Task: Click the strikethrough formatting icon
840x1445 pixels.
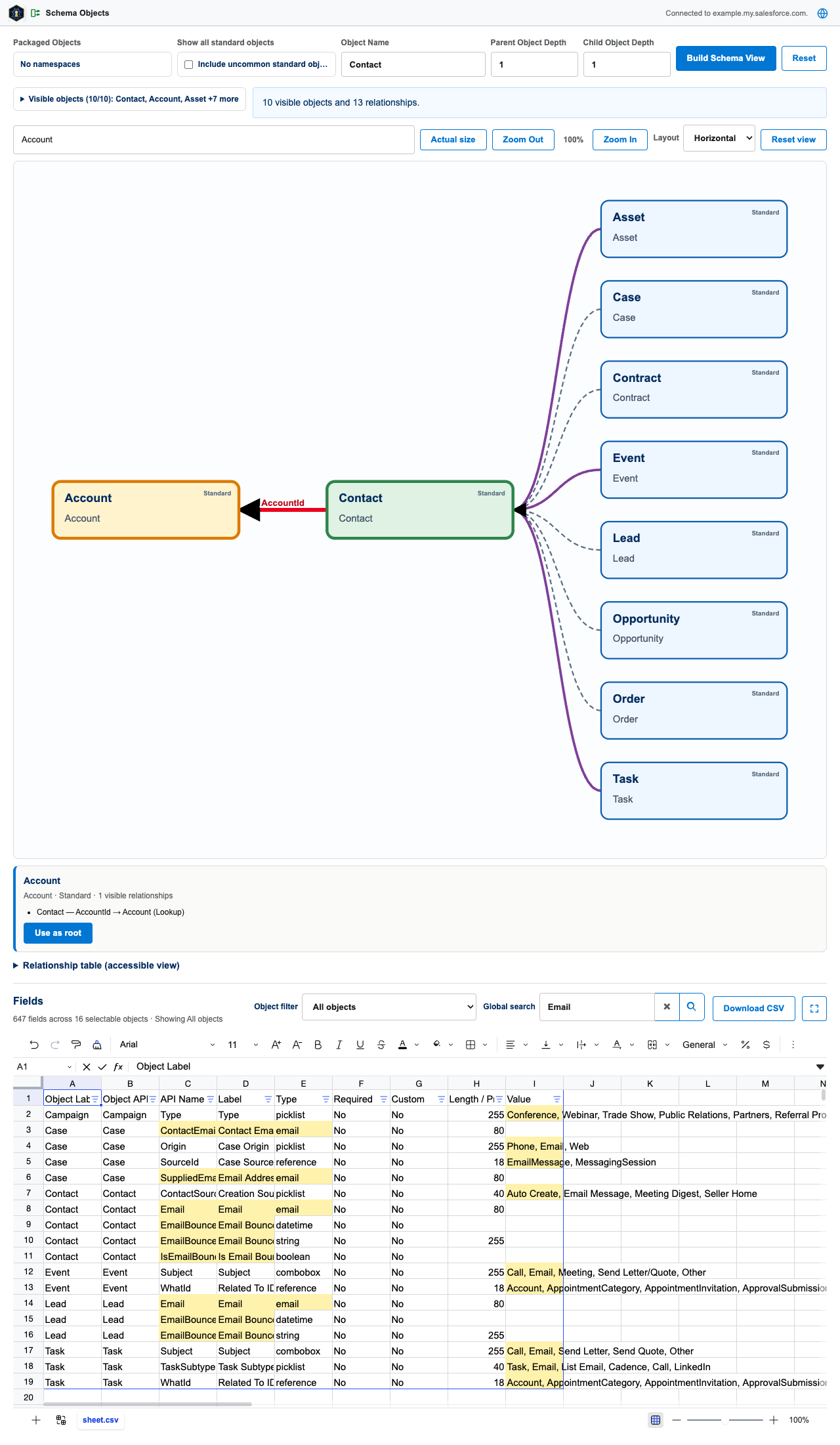Action: (x=381, y=1045)
